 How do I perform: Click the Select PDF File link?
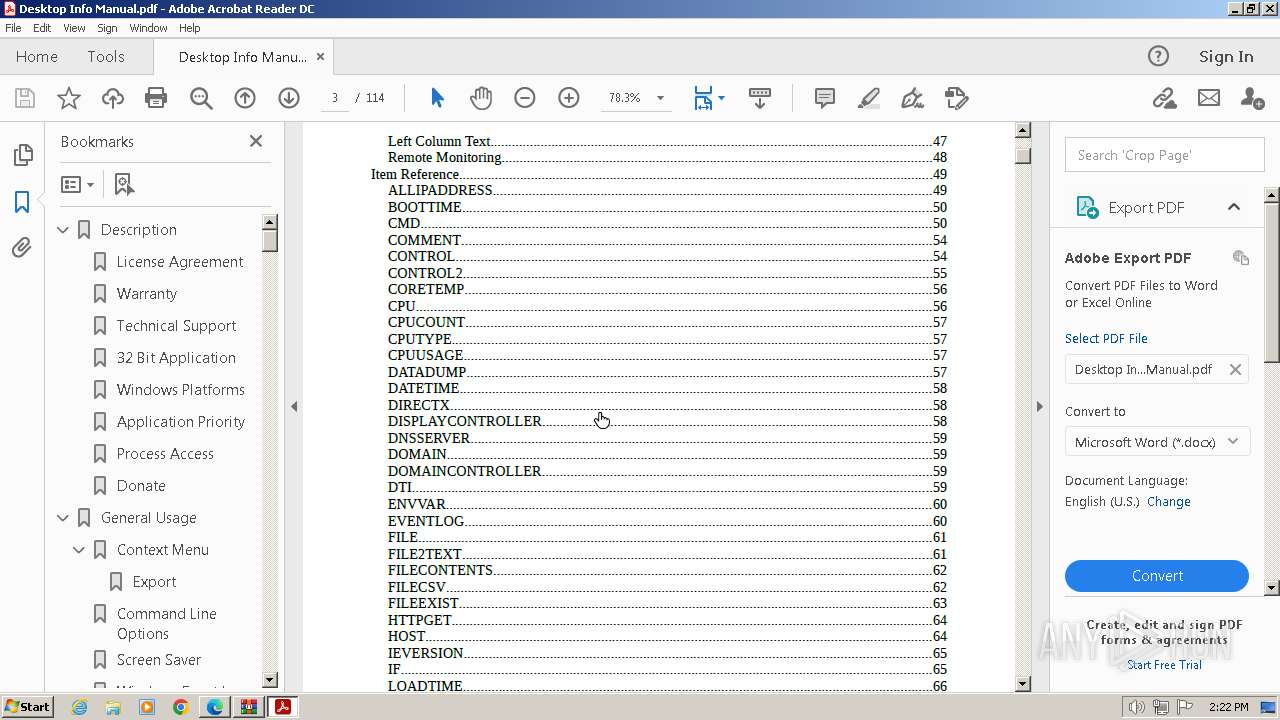pos(1106,339)
